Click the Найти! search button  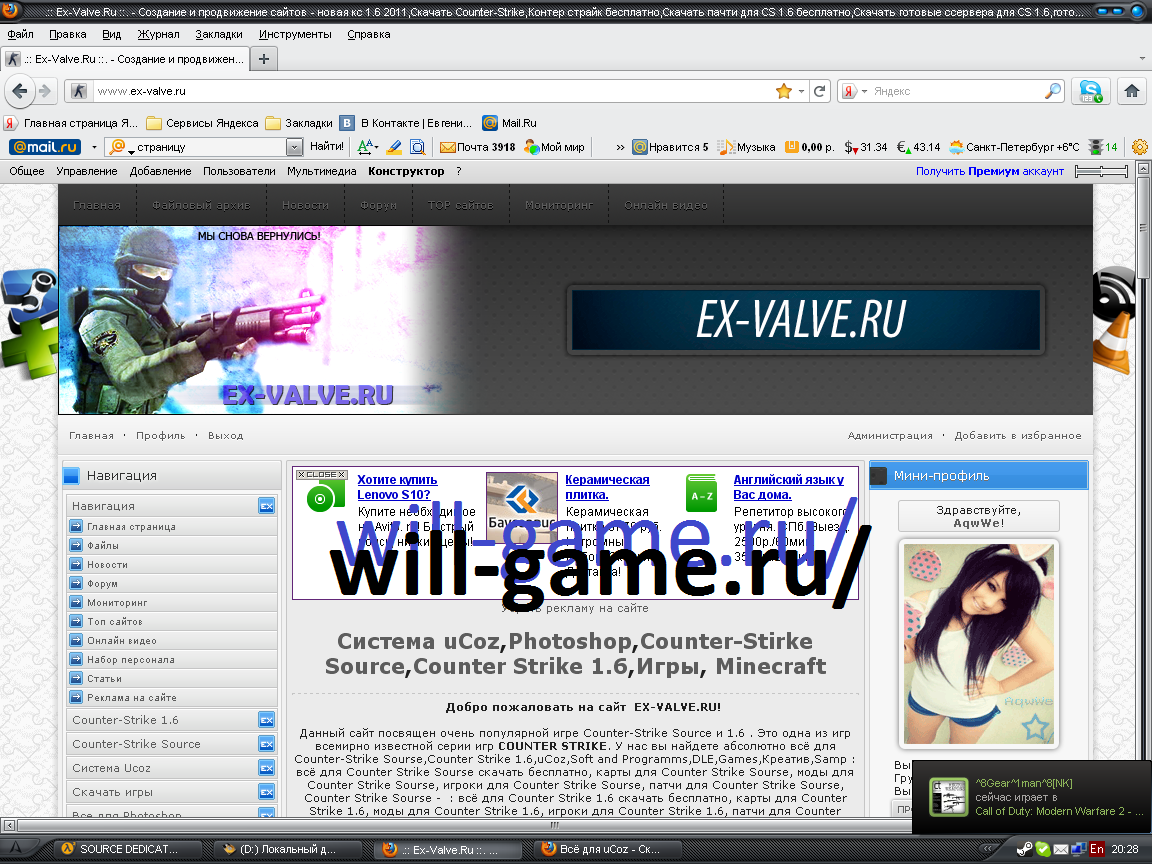[x=327, y=146]
